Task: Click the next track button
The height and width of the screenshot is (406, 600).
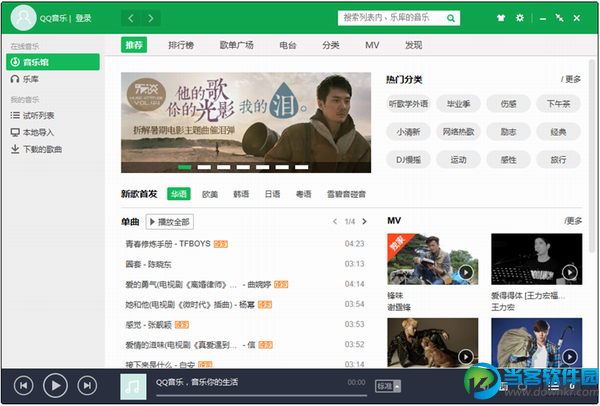Action: click(x=87, y=385)
